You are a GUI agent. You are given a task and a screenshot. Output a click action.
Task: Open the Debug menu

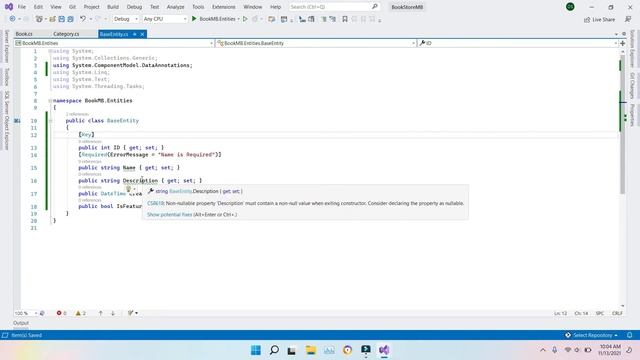tap(134, 7)
